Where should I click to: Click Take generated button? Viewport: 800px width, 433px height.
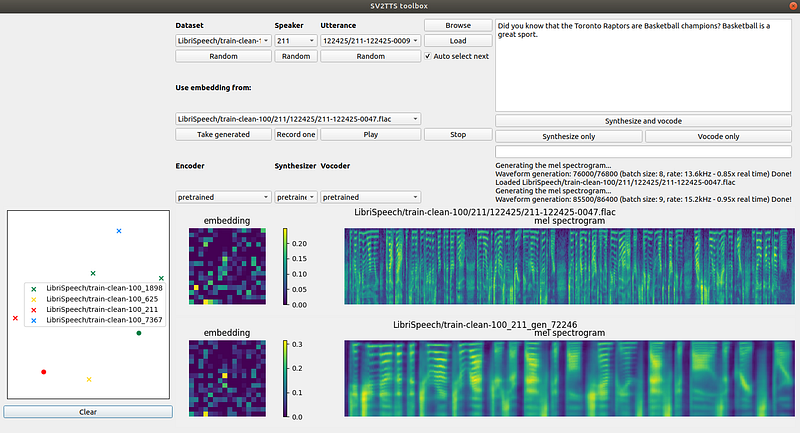point(222,134)
